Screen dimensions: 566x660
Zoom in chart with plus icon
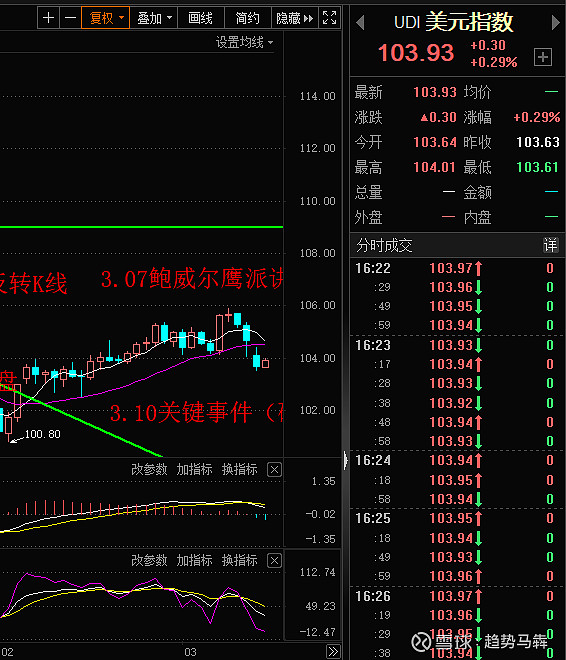click(48, 18)
